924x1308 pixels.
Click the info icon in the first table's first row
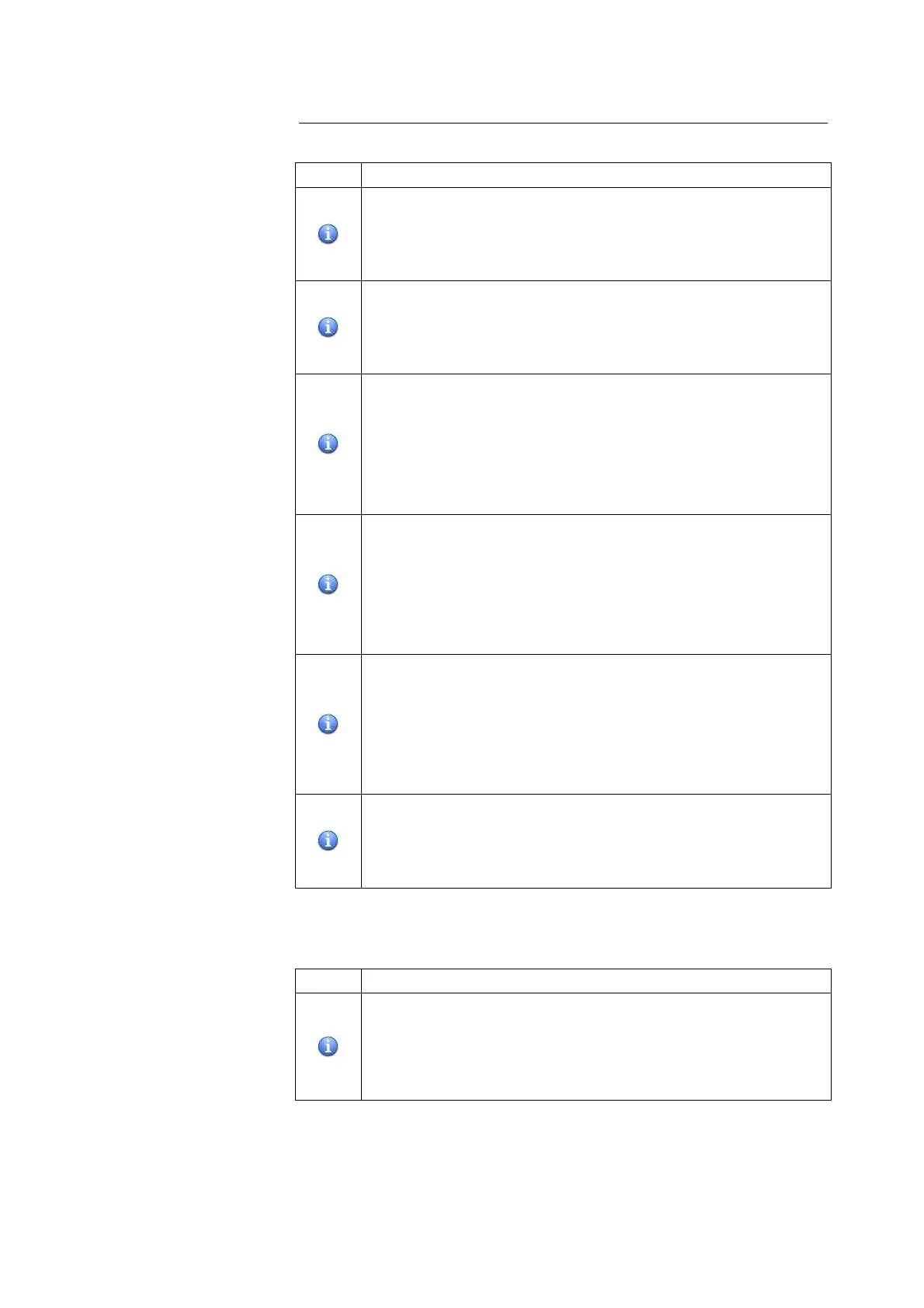[x=328, y=234]
